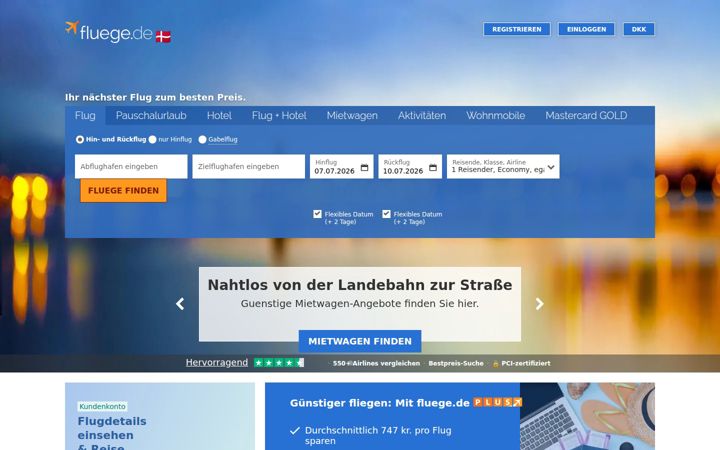Click the Rückflug date 10.07.2026
The image size is (720, 450).
point(403,171)
